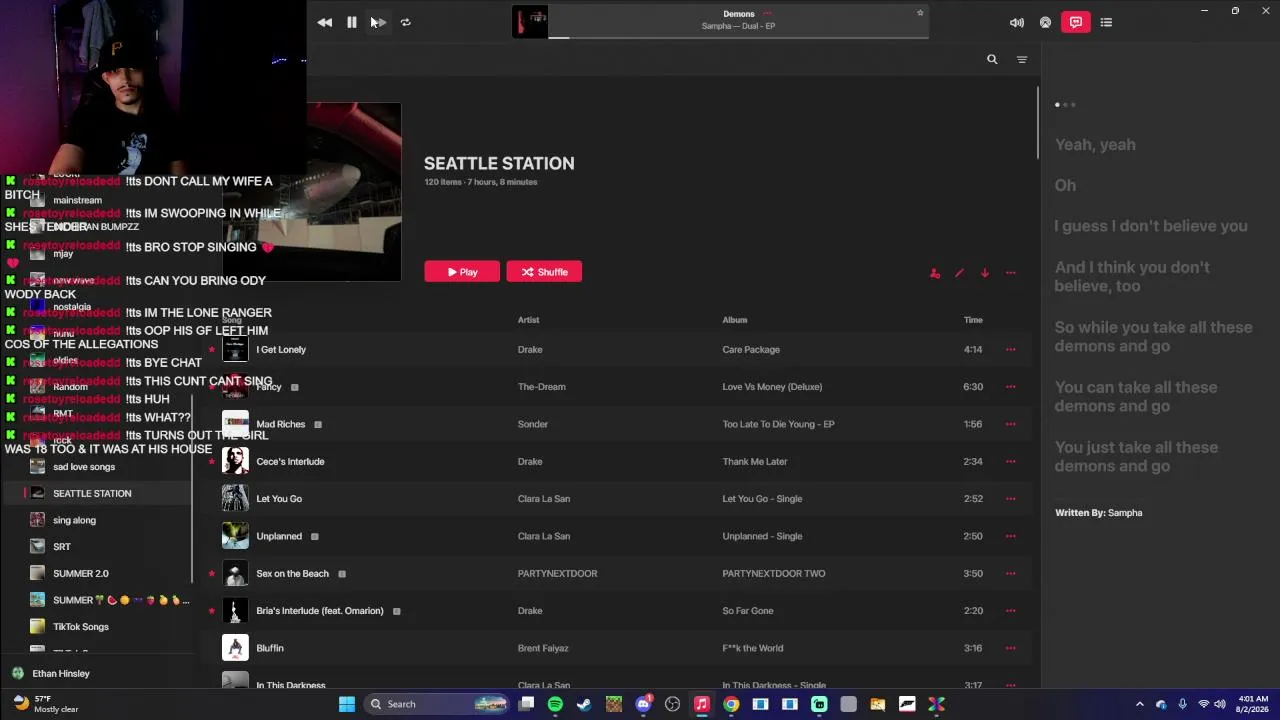Select the song Bria's Interlude (feat. Omarion)
1280x720 pixels.
point(320,611)
